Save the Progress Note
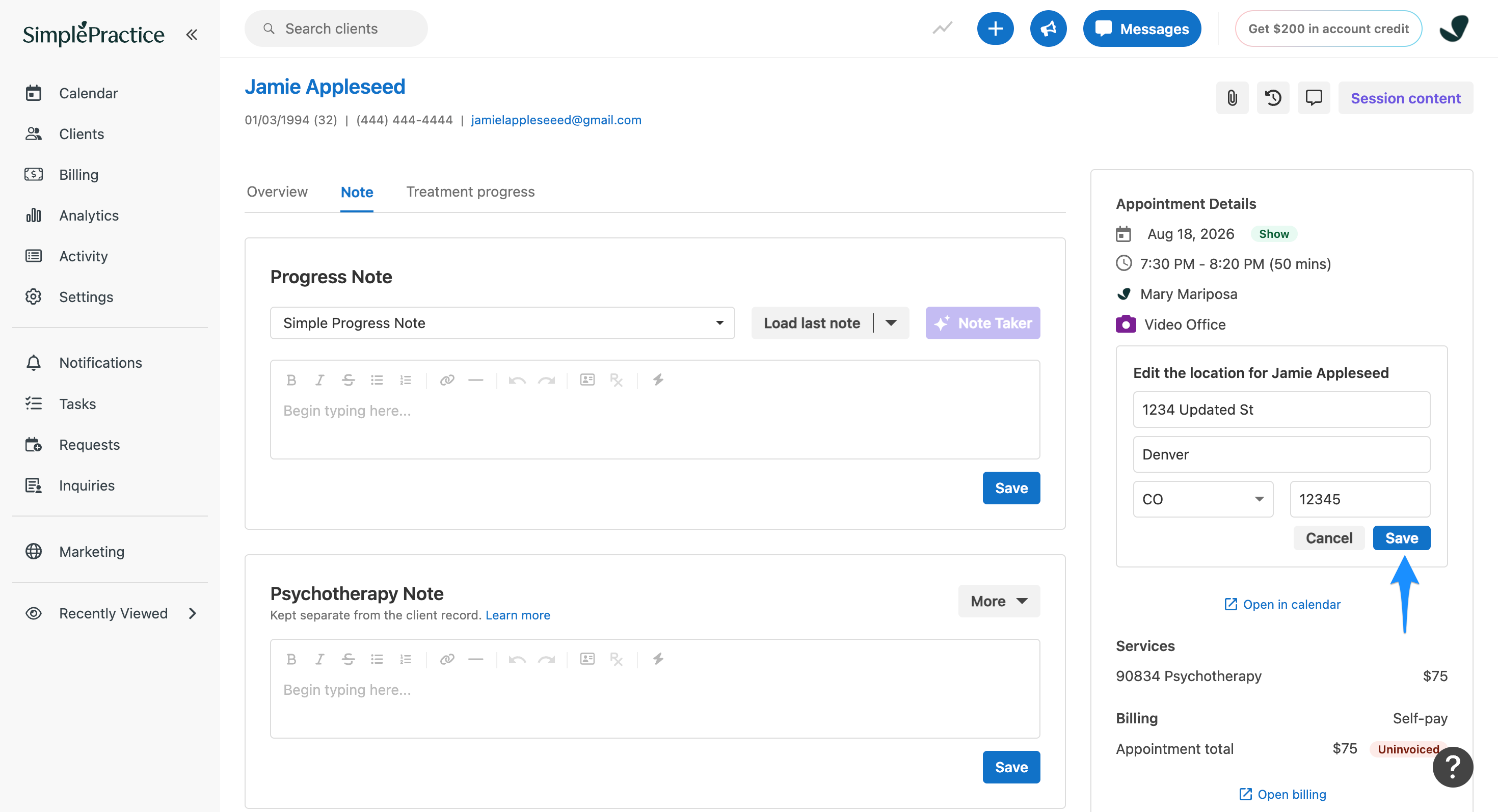 1011,488
